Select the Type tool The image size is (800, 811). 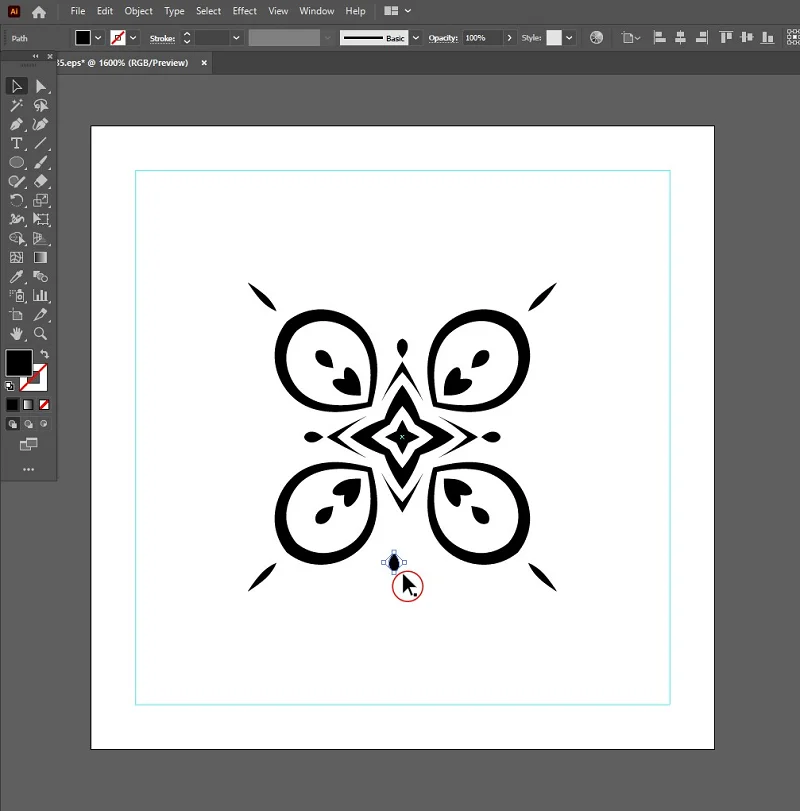click(17, 143)
